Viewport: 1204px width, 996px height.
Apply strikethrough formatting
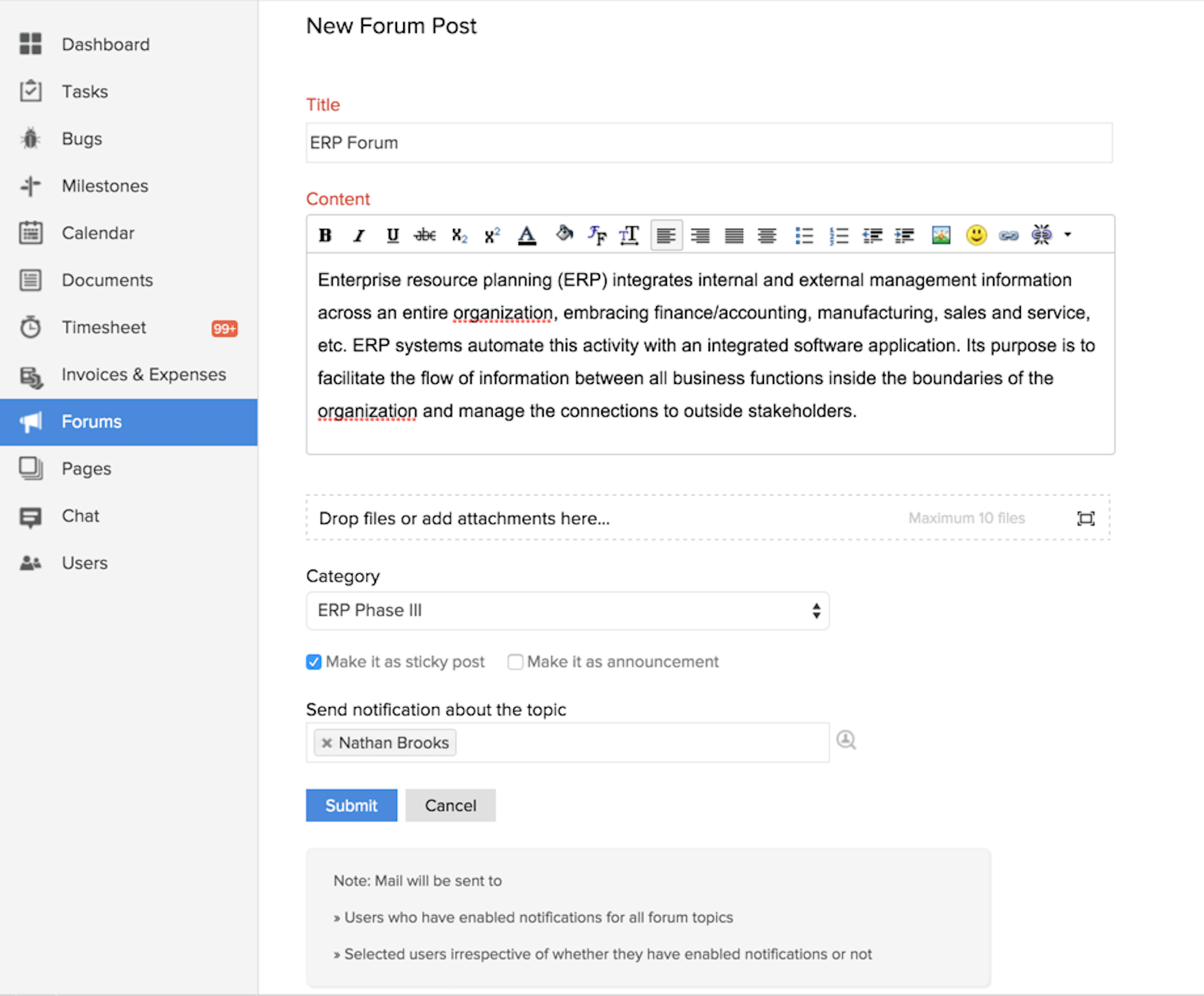point(425,235)
